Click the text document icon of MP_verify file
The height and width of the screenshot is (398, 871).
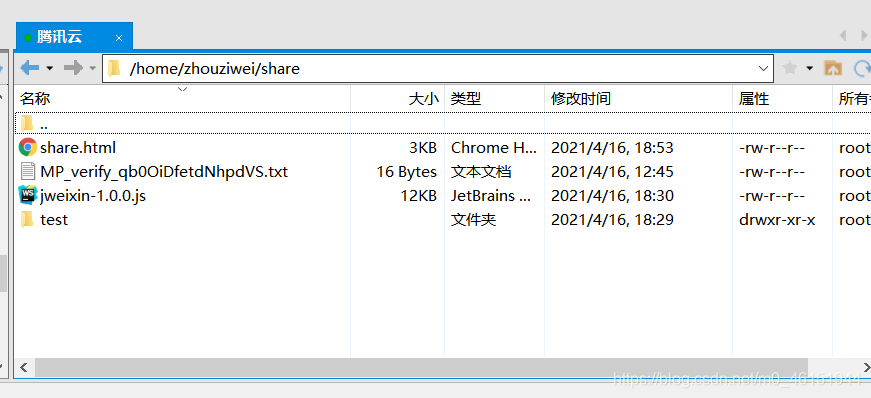click(27, 171)
